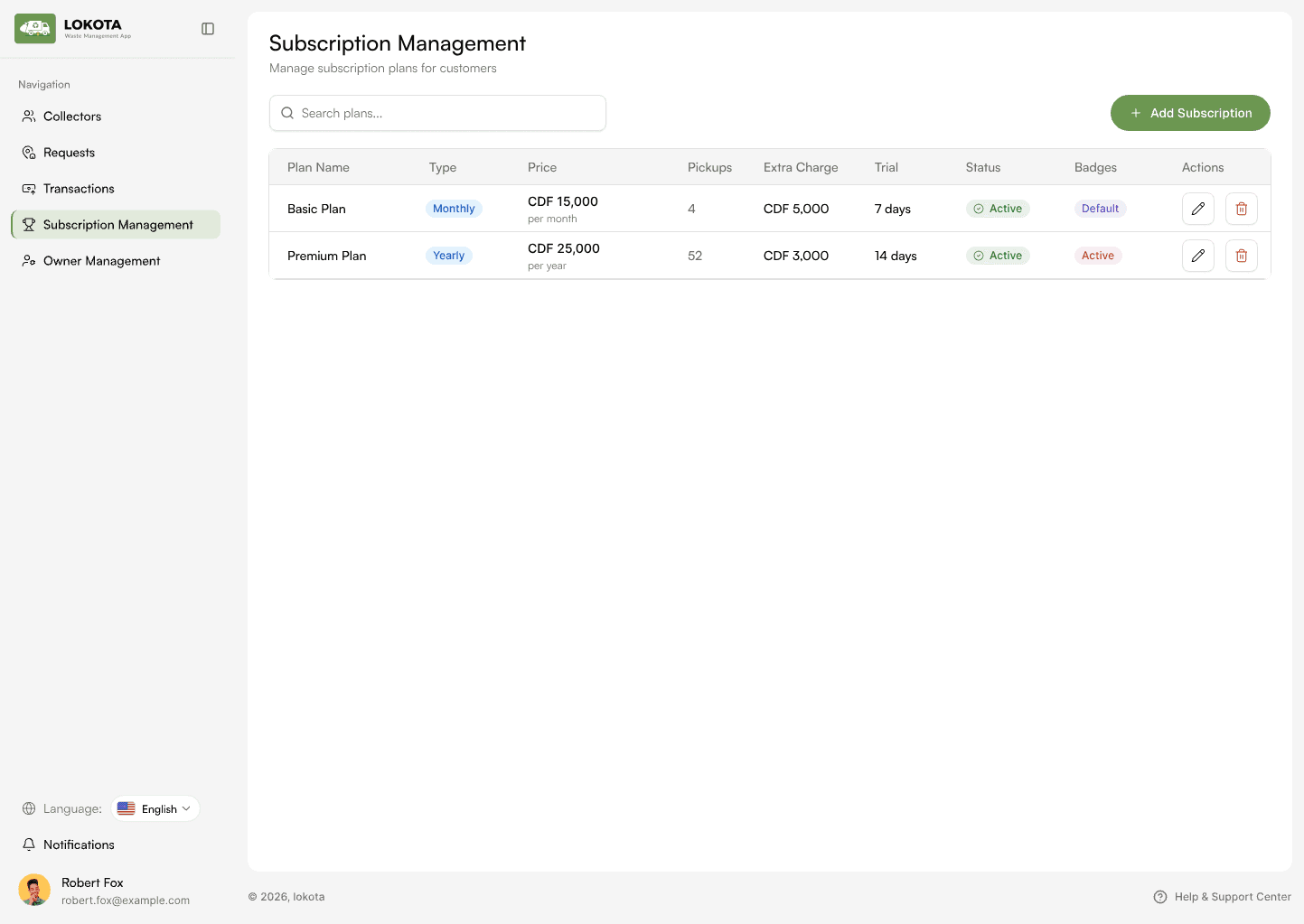Viewport: 1304px width, 924px height.
Task: Click Robert Fox's avatar picture
Action: [34, 891]
